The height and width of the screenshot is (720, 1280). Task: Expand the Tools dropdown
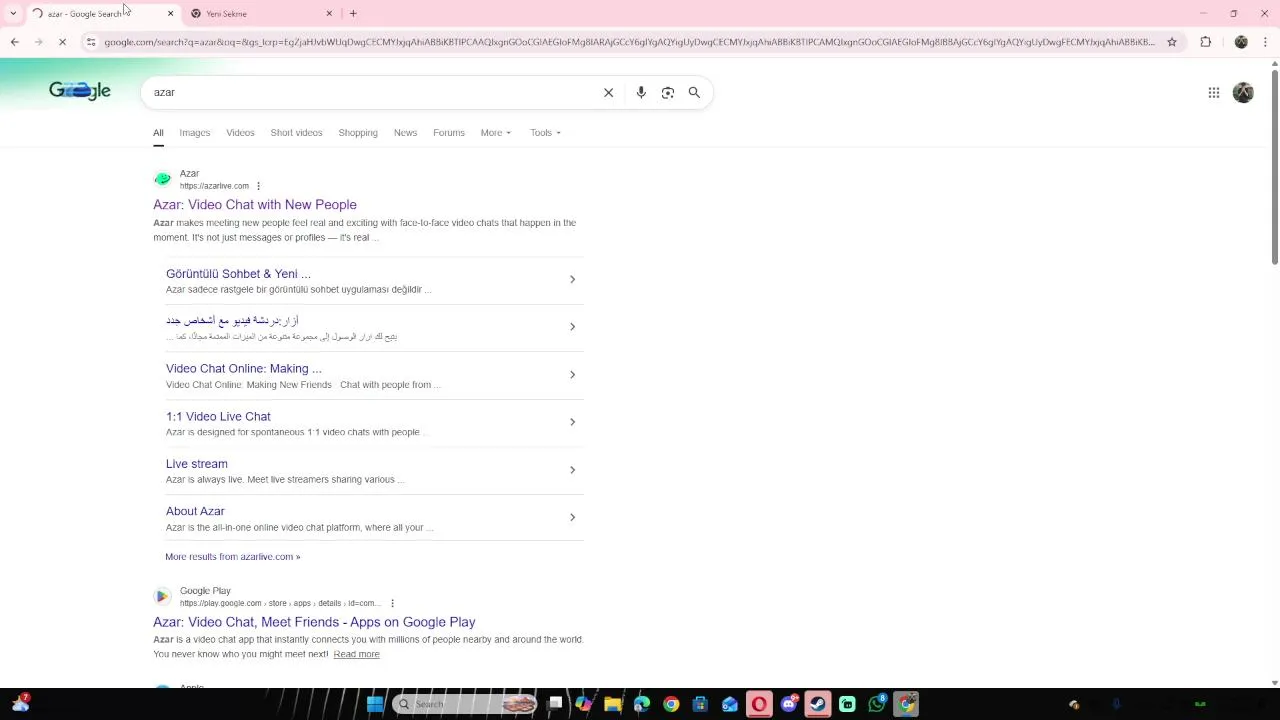point(545,132)
